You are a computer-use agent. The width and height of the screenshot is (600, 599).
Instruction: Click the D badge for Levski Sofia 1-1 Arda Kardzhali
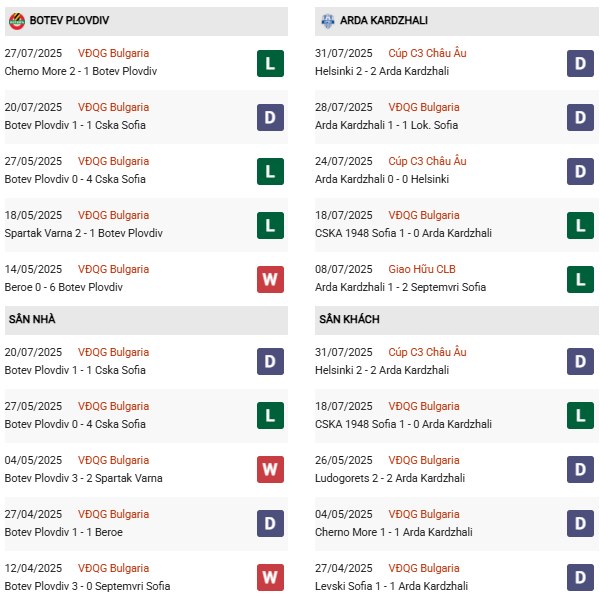click(580, 578)
